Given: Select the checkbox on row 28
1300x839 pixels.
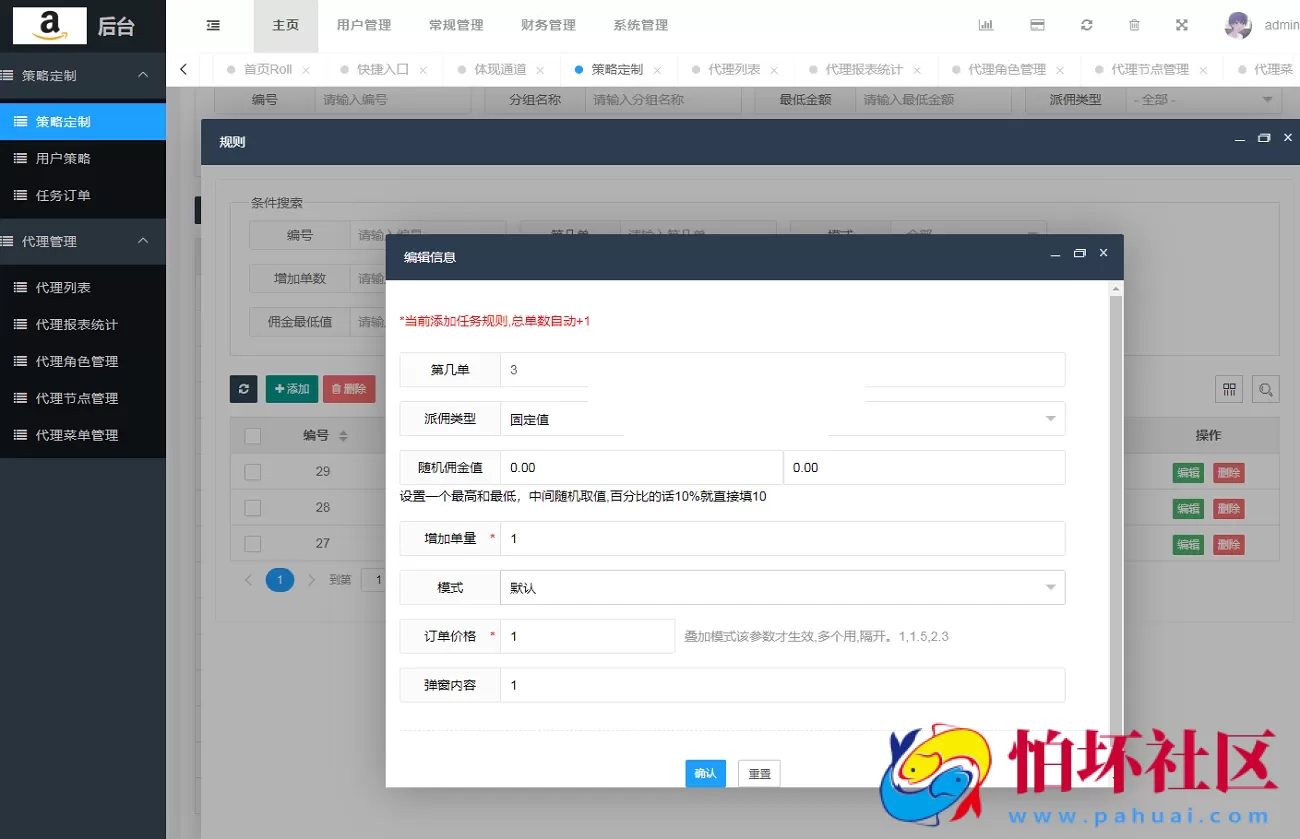Looking at the screenshot, I should tap(252, 507).
